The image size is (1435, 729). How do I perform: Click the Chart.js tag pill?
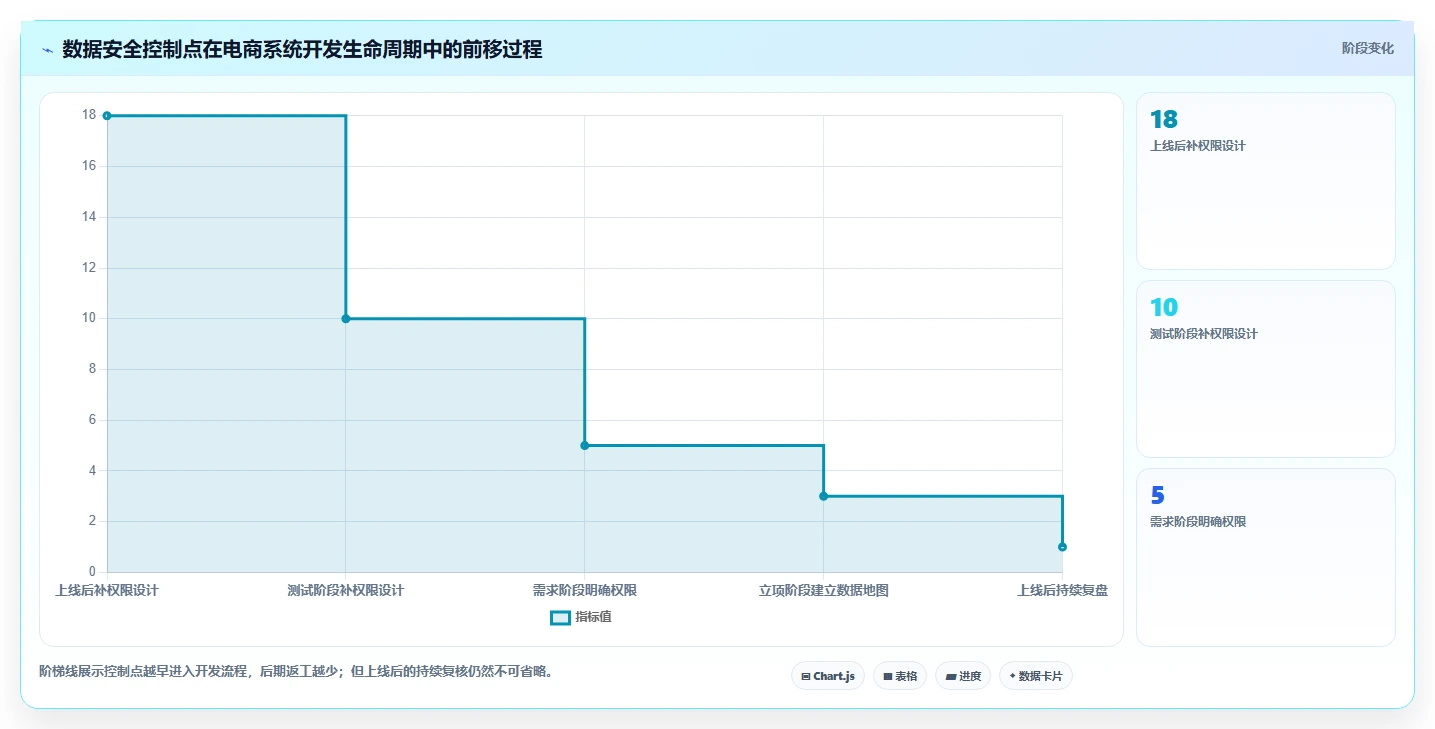click(828, 676)
